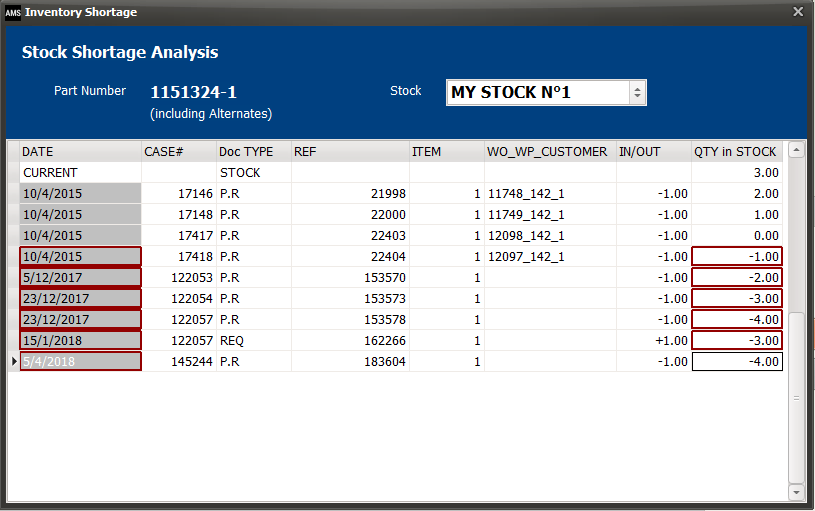Select customer cell 12098_142_1
Image resolution: width=815 pixels, height=511 pixels.
(550, 235)
